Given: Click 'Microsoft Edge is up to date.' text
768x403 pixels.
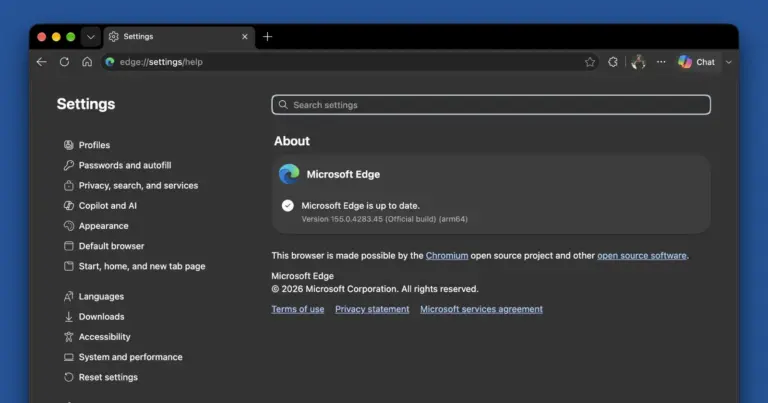Looking at the screenshot, I should pyautogui.click(x=360, y=206).
